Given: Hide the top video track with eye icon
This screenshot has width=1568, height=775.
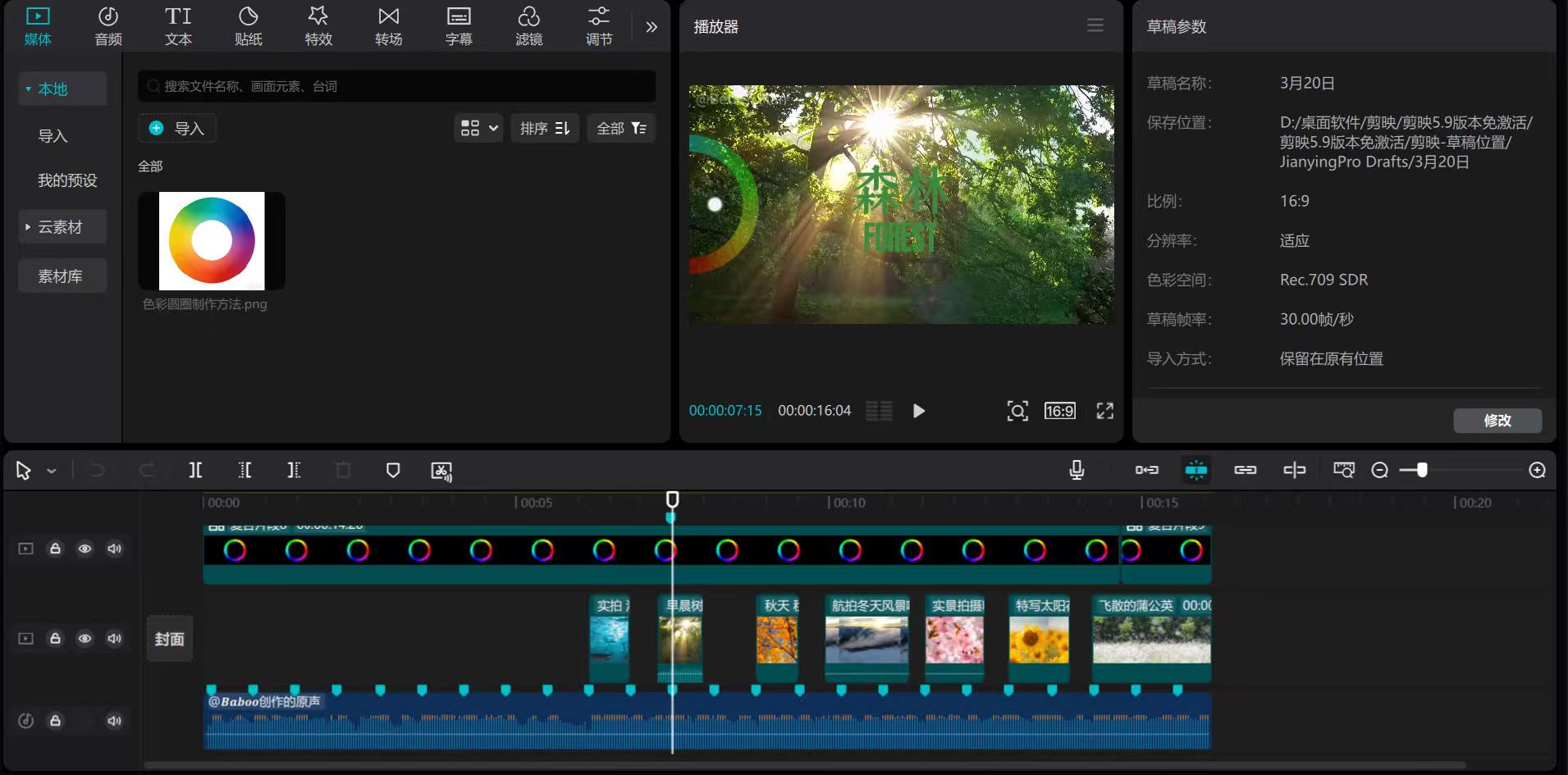Looking at the screenshot, I should (x=85, y=549).
